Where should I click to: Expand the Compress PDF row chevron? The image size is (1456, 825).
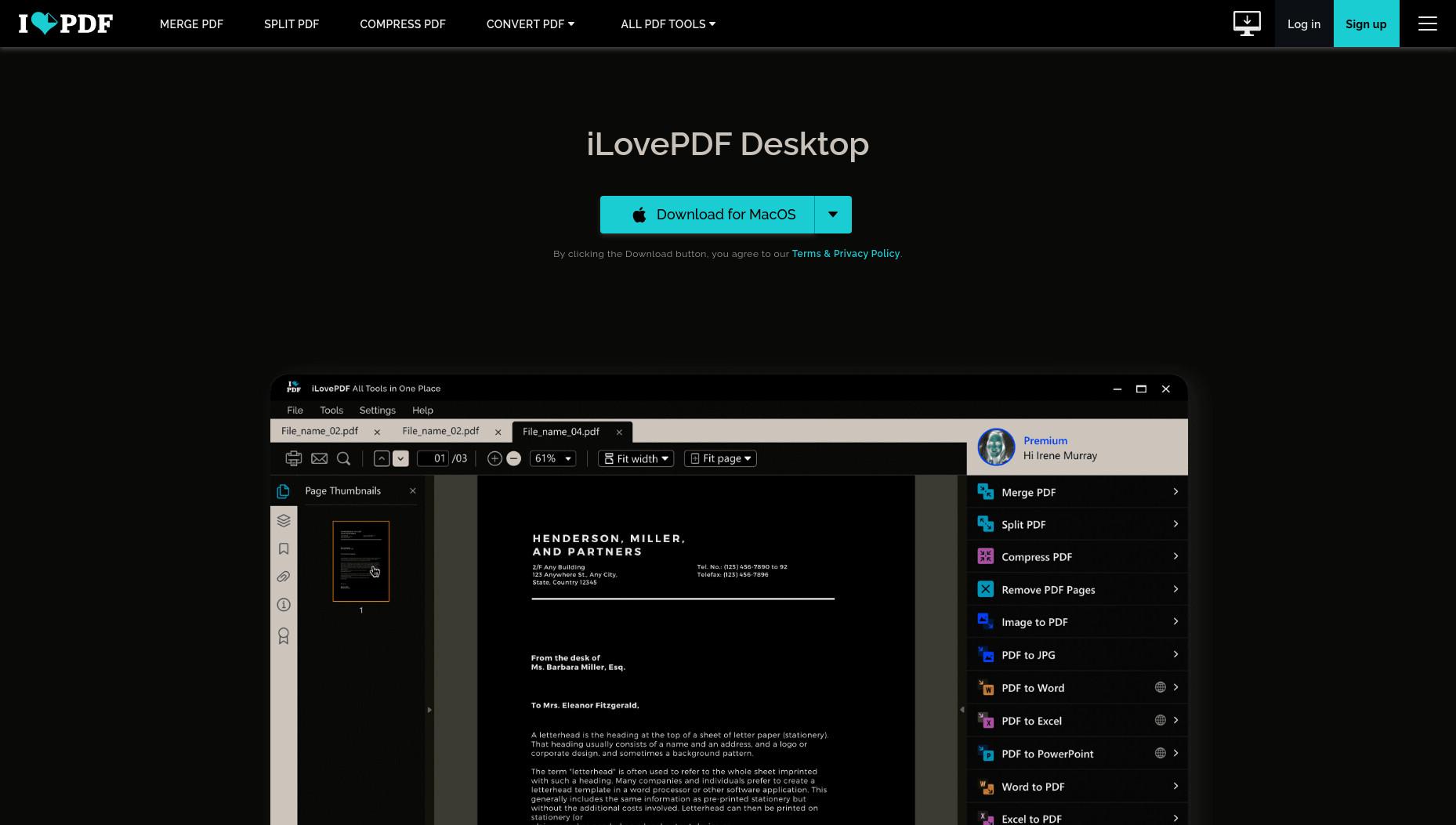[1175, 555]
